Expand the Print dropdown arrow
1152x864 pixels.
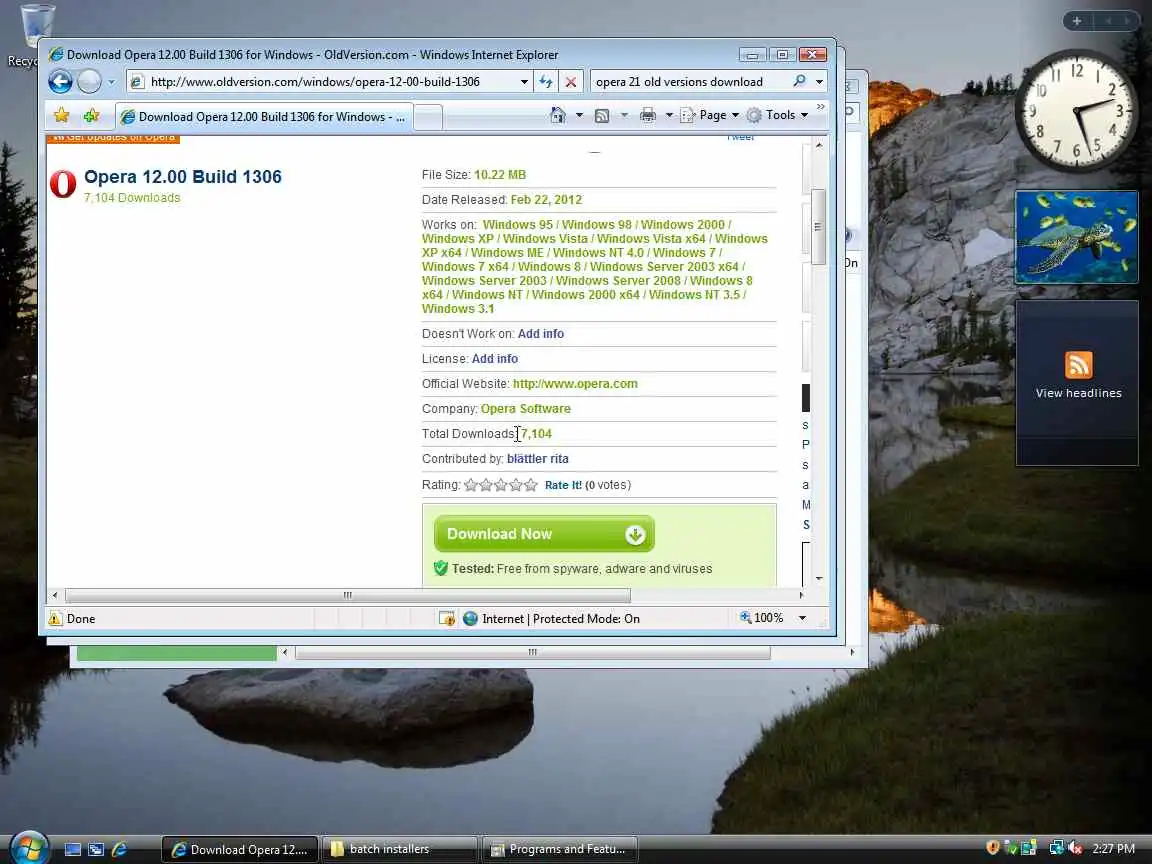point(669,115)
